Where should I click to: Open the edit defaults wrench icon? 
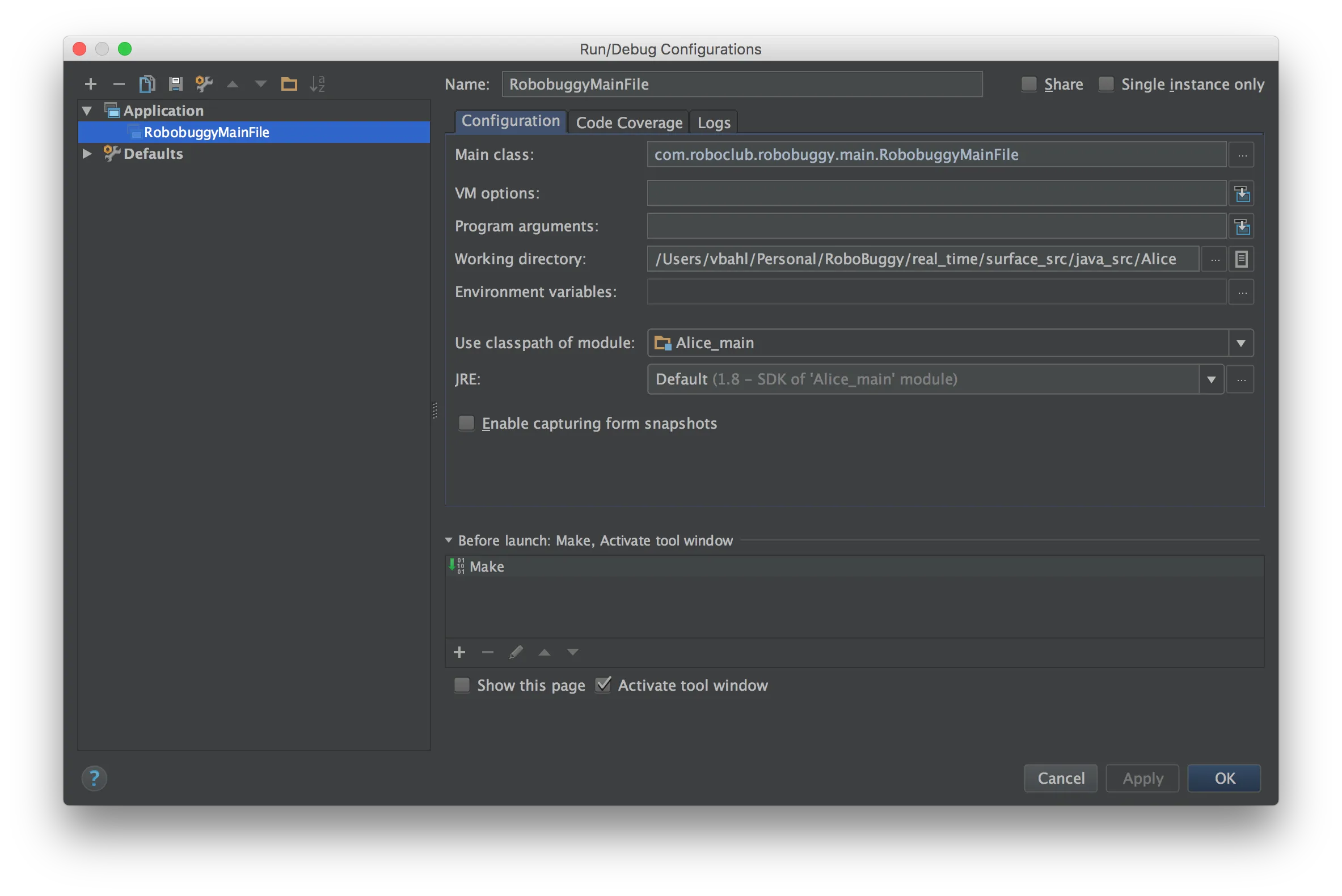tap(204, 84)
